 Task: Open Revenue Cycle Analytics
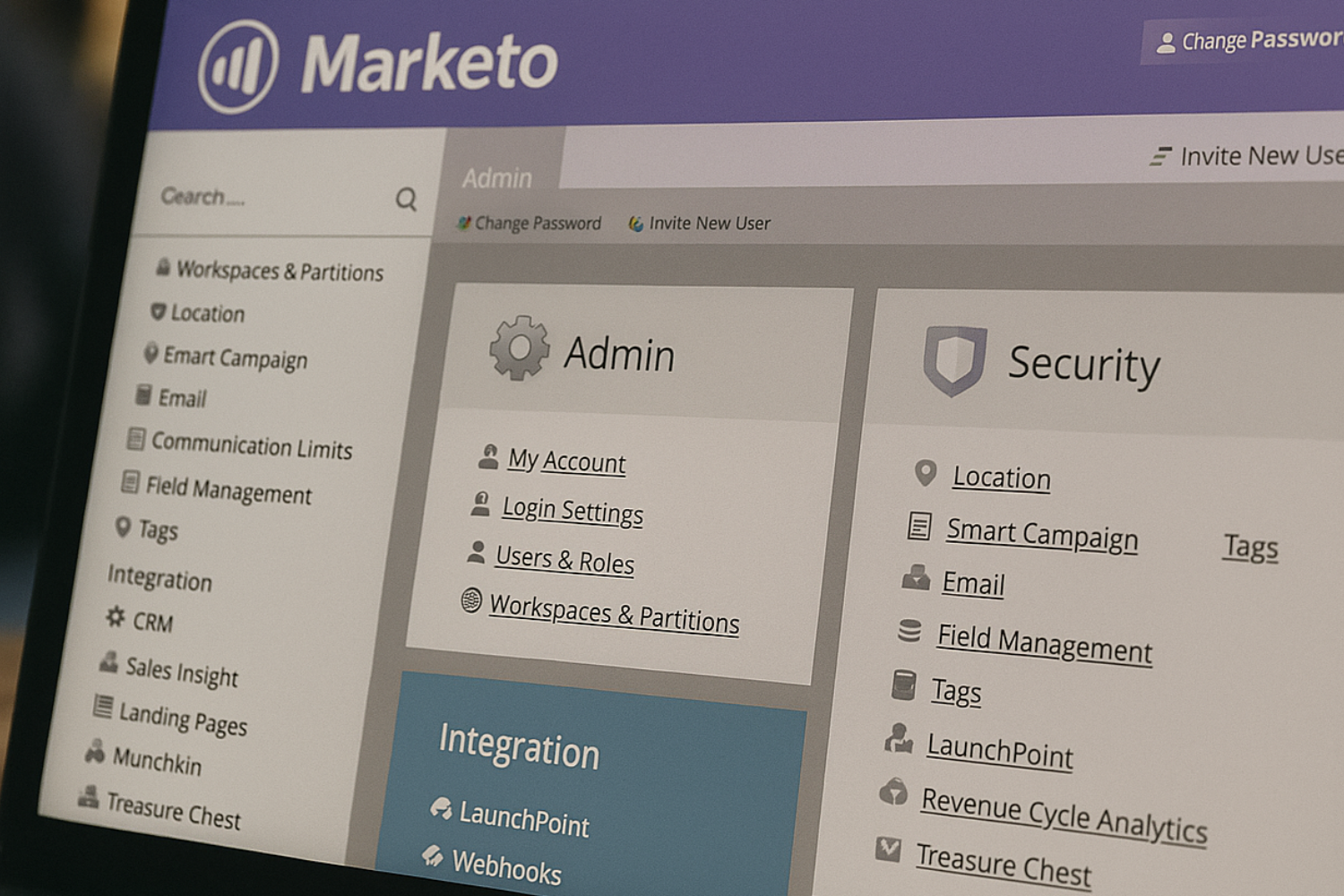point(1064,813)
